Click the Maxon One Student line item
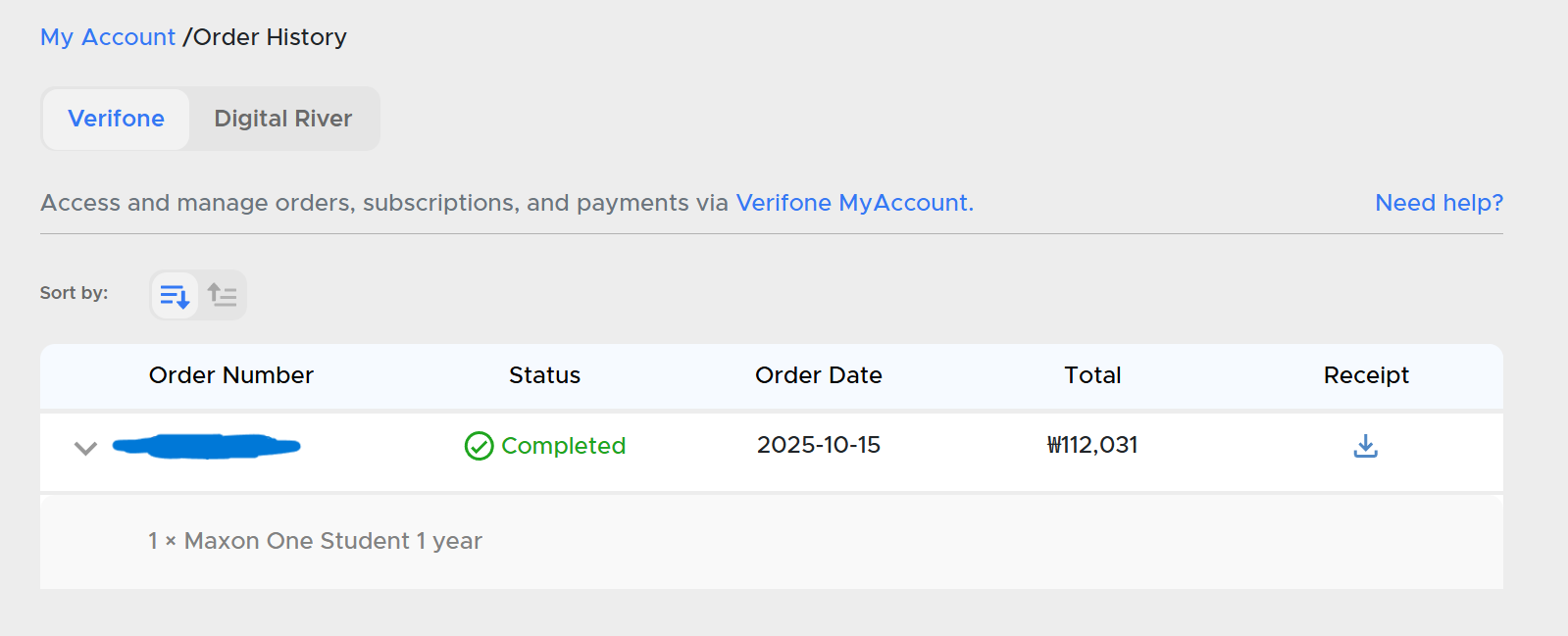 point(315,541)
